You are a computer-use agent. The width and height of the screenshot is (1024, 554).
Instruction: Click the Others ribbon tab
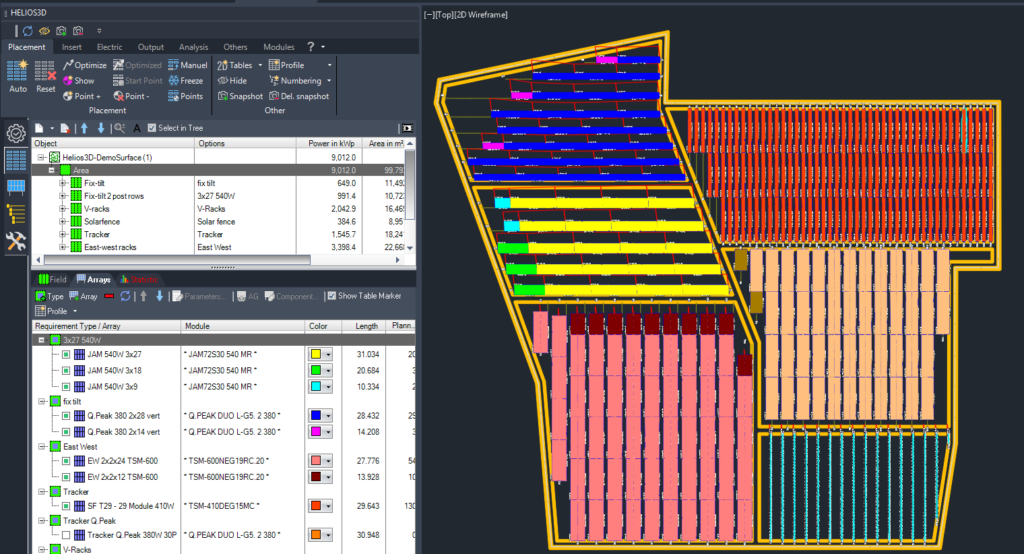coord(235,47)
